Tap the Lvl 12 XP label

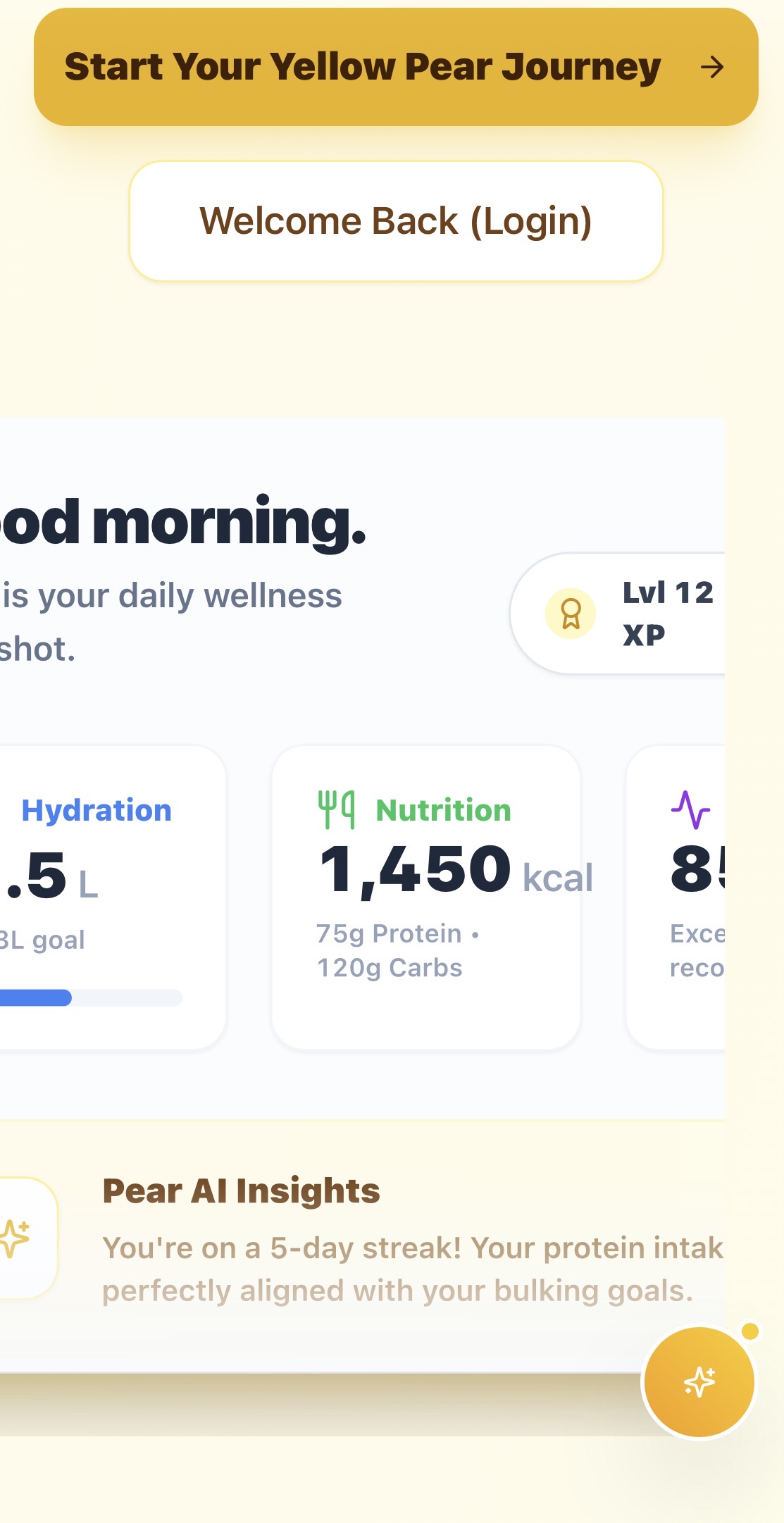pos(668,614)
